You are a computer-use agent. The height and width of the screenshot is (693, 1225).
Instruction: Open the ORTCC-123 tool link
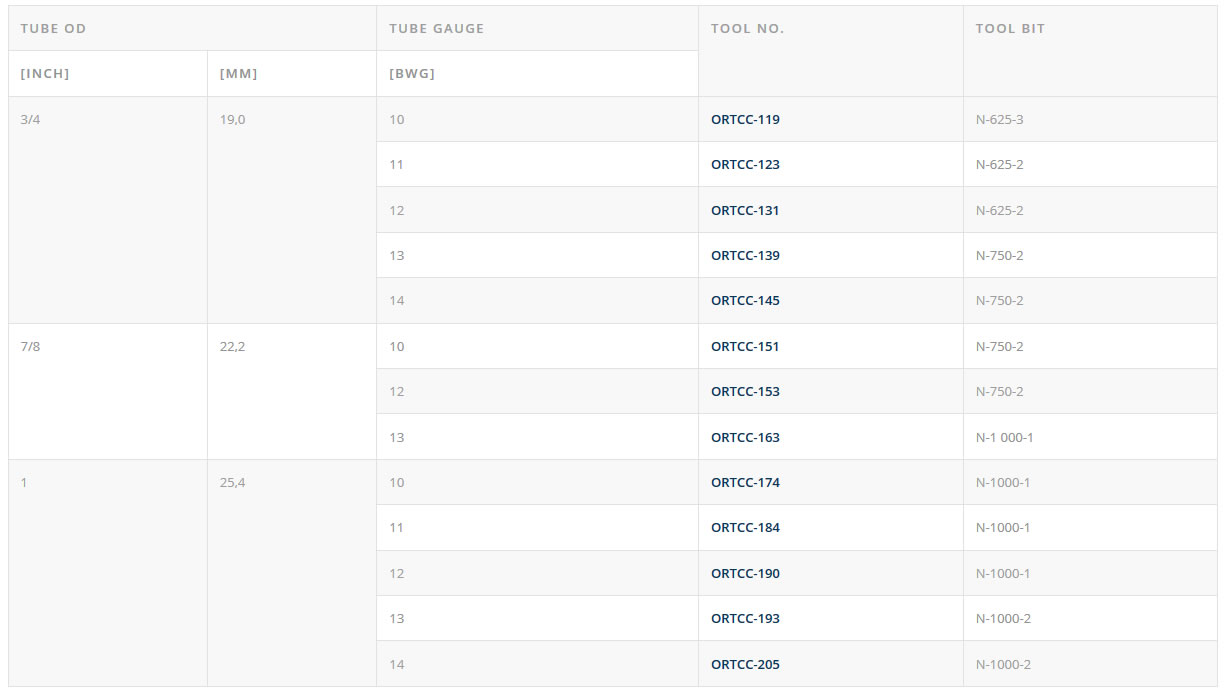[745, 165]
